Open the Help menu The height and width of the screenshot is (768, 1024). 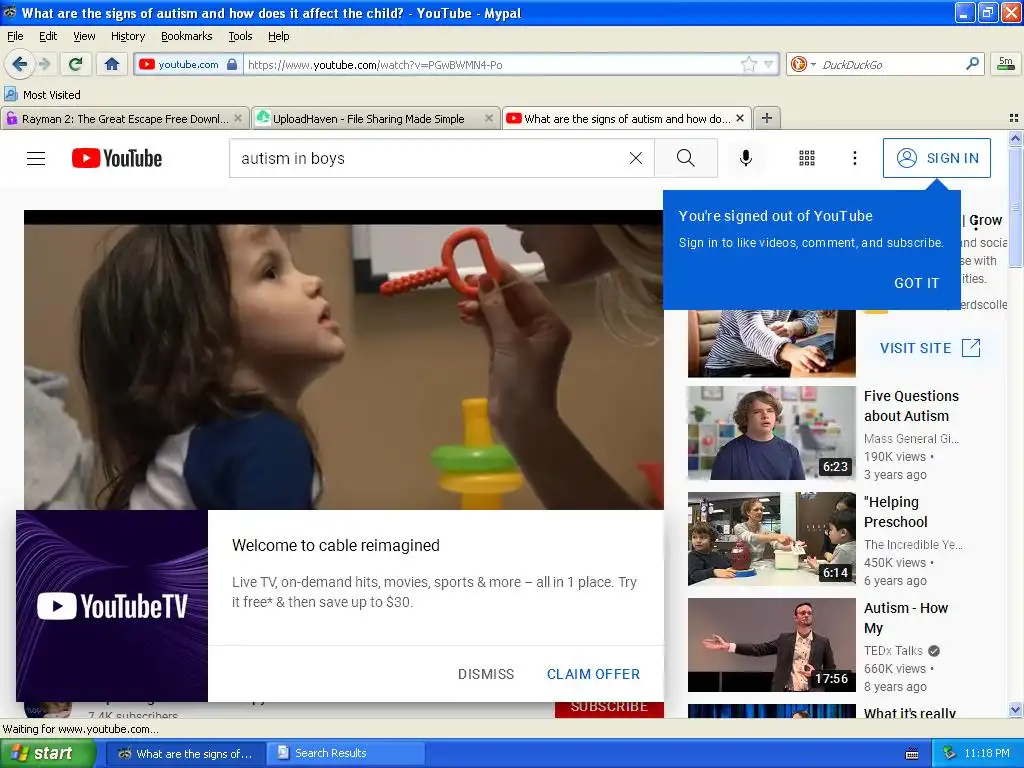click(278, 36)
